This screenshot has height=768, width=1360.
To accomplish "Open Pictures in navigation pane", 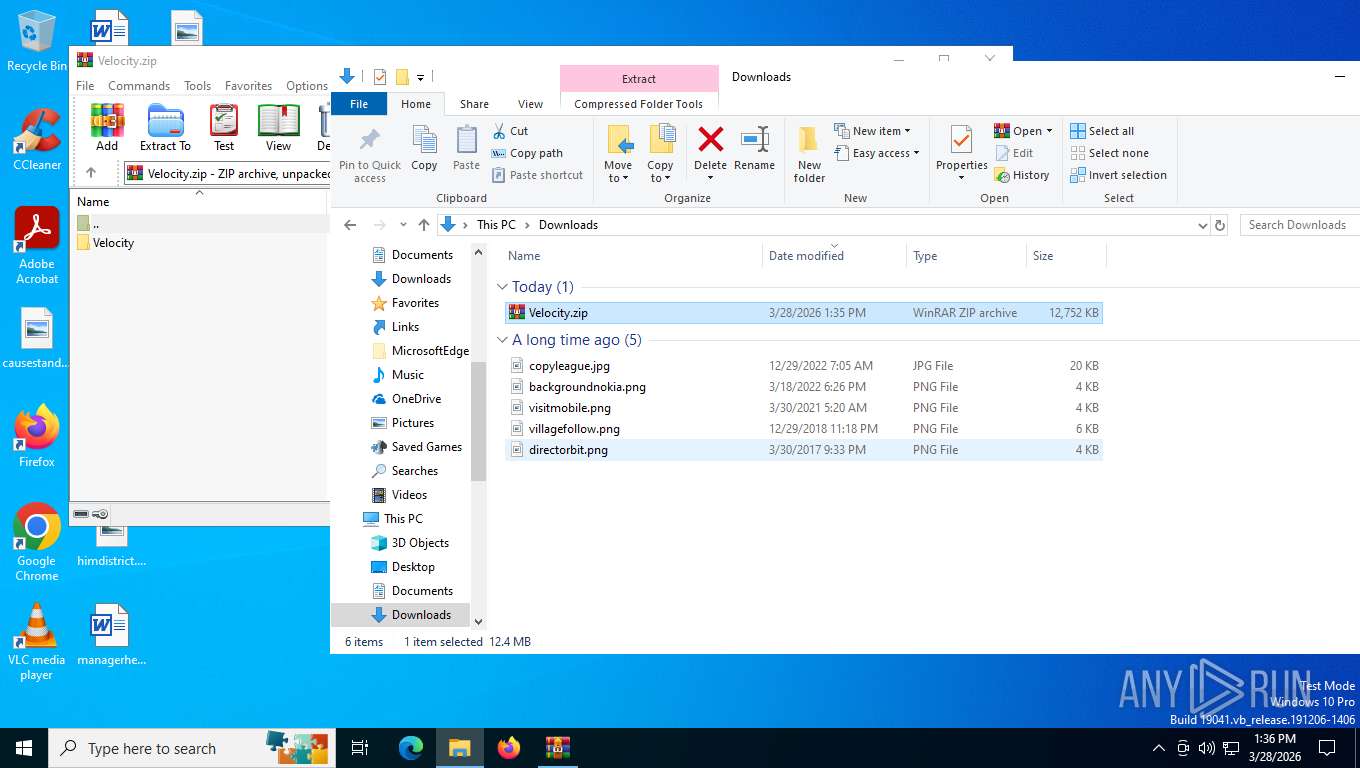I will click(412, 423).
